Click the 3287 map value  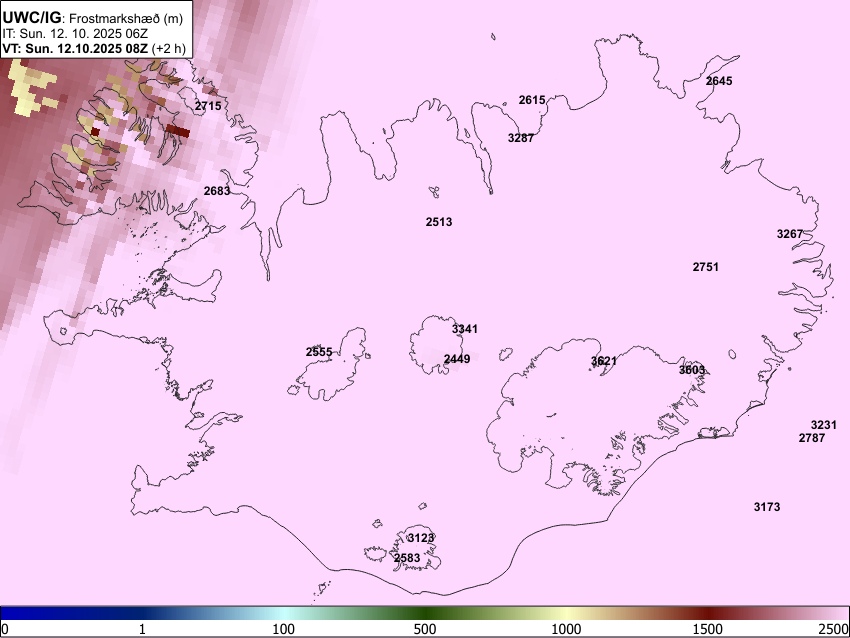click(521, 138)
